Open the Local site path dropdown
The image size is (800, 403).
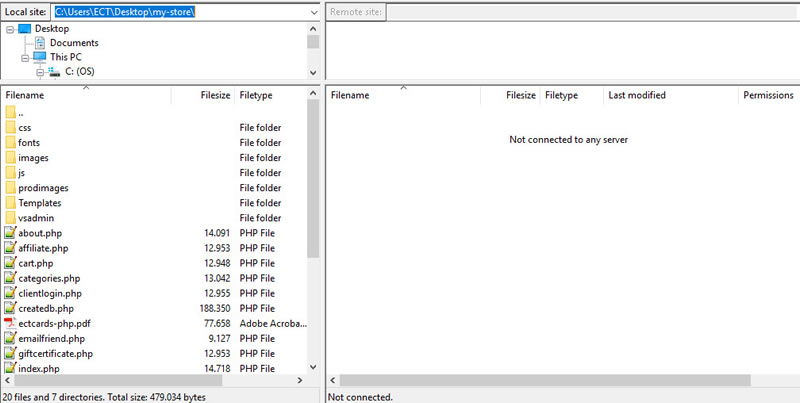point(314,12)
